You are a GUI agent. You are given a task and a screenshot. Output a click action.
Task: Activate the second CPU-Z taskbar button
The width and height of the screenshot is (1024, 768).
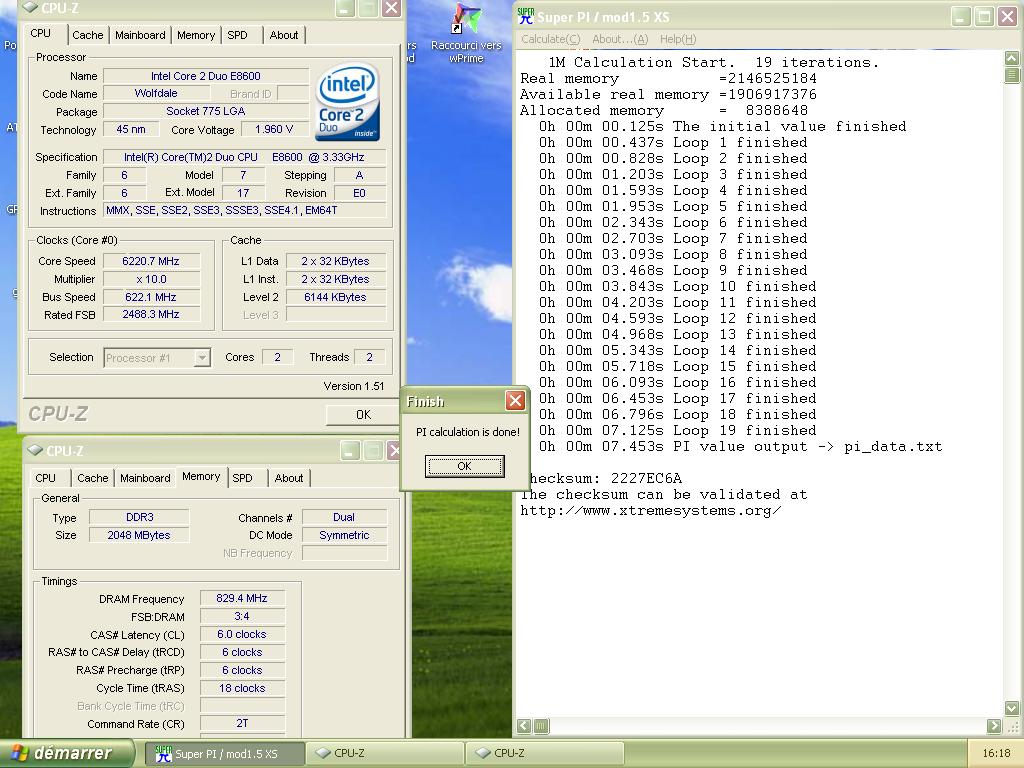tap(545, 754)
